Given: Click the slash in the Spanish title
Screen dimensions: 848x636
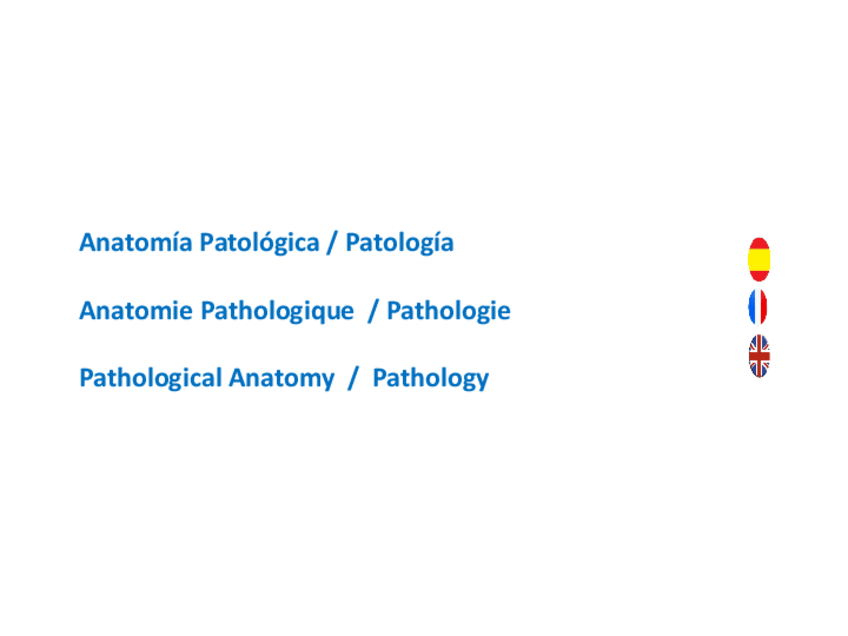Looking at the screenshot, I should 332,243.
